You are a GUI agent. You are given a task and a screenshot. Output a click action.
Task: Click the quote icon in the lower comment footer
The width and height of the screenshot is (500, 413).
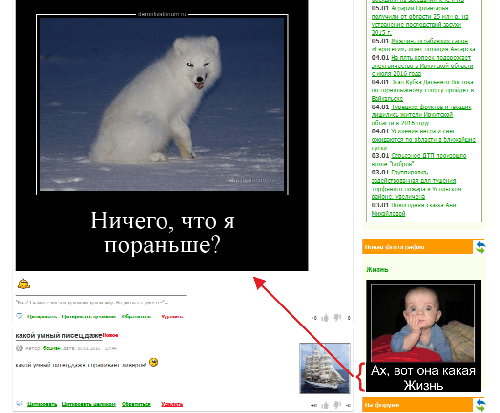click(x=19, y=404)
